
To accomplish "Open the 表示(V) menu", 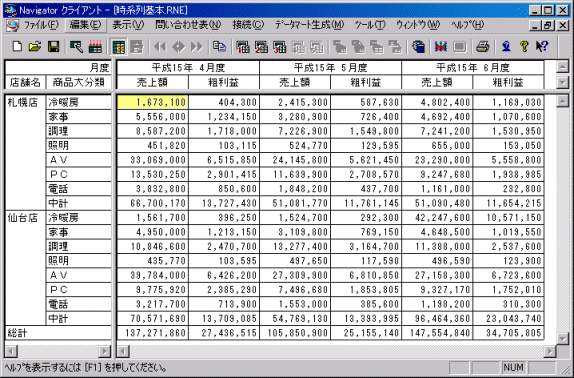I will pos(128,25).
